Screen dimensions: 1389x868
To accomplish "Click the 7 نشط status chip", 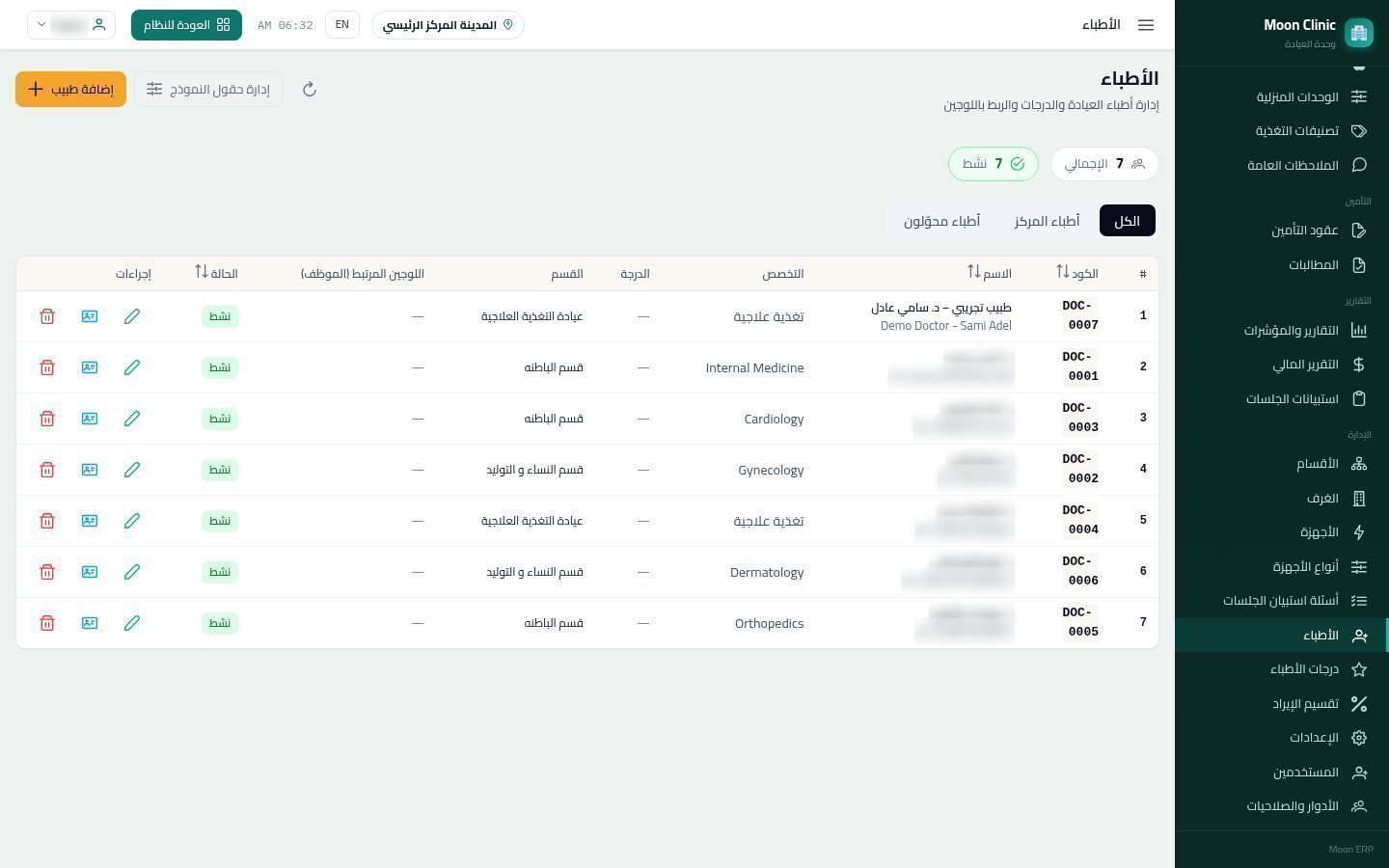I will (994, 164).
